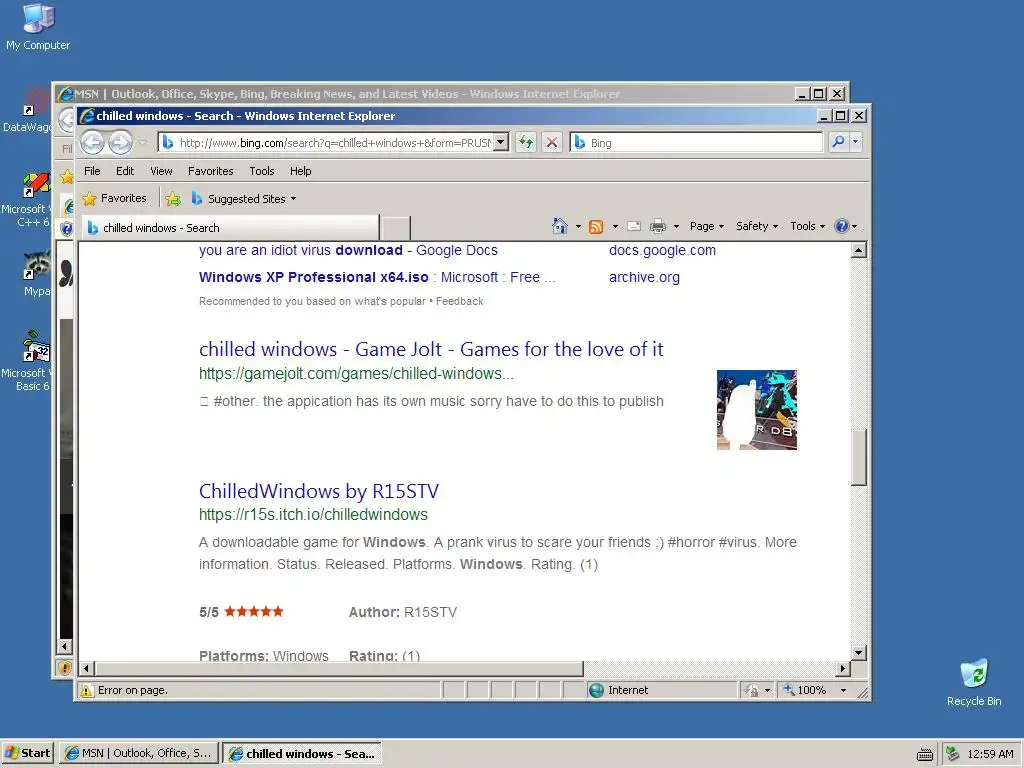Click the gamejolt.com URL link
Viewport: 1024px width, 768px height.
tap(356, 374)
